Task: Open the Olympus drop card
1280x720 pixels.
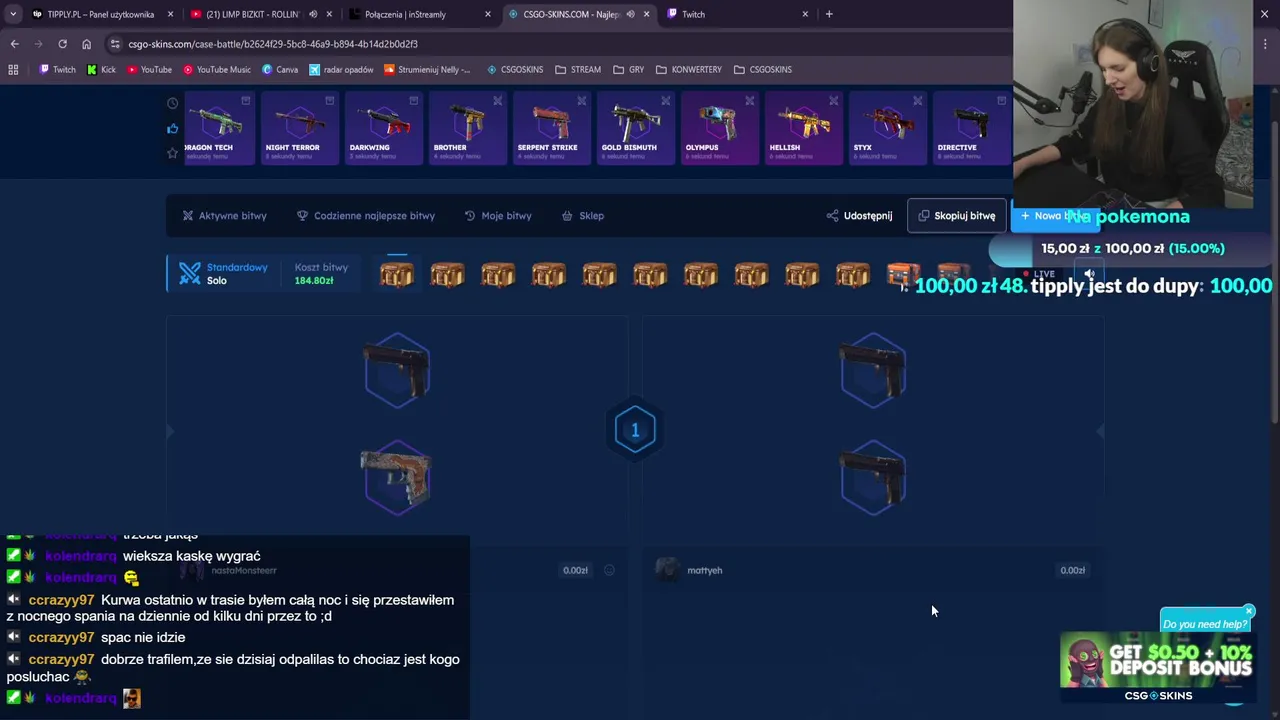Action: (x=719, y=128)
